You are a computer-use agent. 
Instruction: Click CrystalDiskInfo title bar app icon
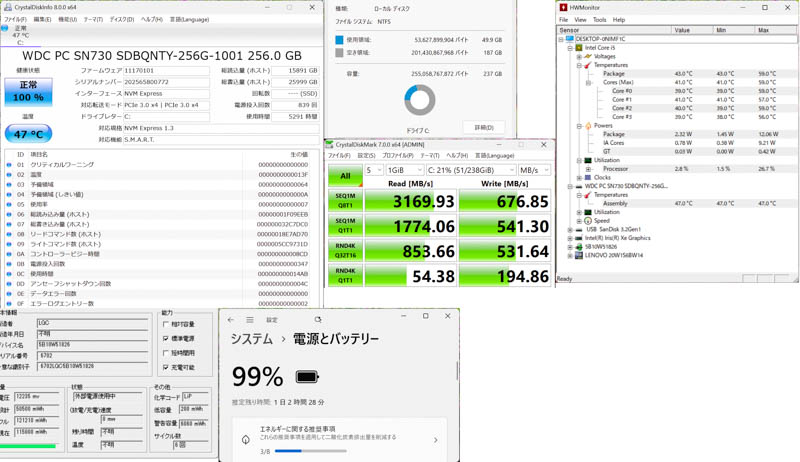pos(8,7)
